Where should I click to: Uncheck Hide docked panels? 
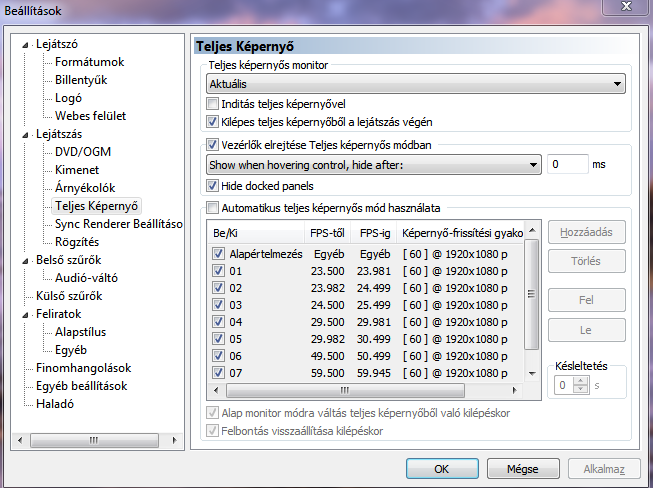coord(212,185)
